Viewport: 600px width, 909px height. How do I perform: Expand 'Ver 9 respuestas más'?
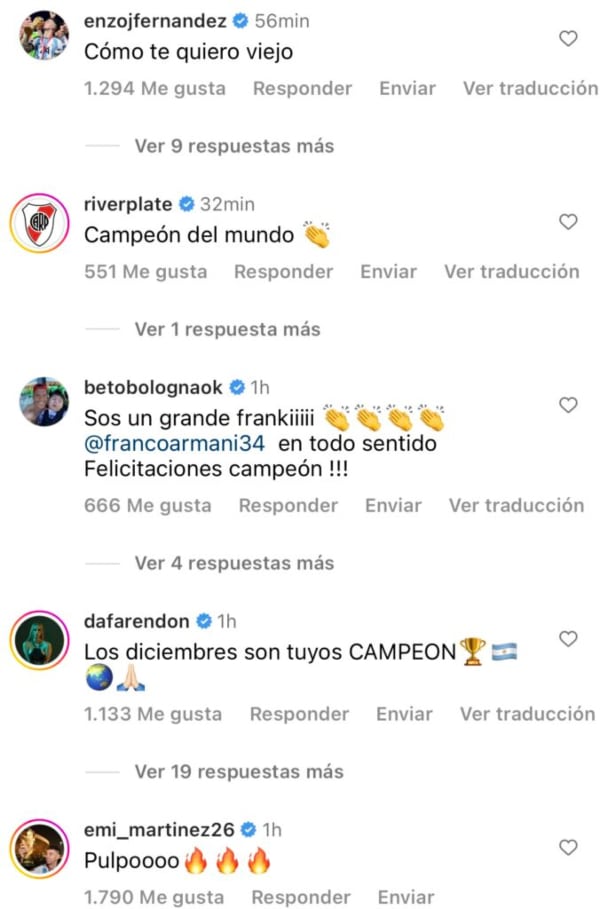tap(234, 146)
